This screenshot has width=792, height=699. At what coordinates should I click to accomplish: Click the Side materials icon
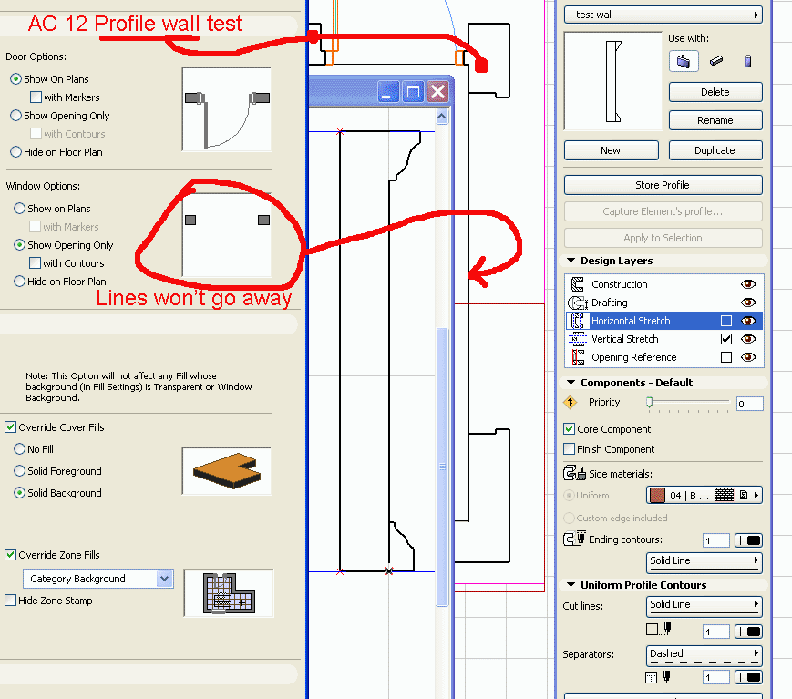pyautogui.click(x=574, y=473)
